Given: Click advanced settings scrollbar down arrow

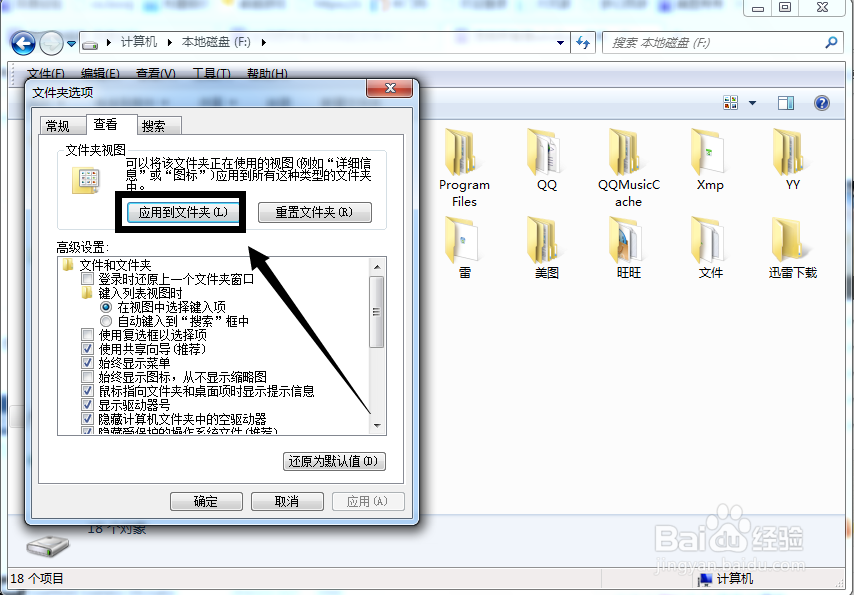Looking at the screenshot, I should 377,426.
